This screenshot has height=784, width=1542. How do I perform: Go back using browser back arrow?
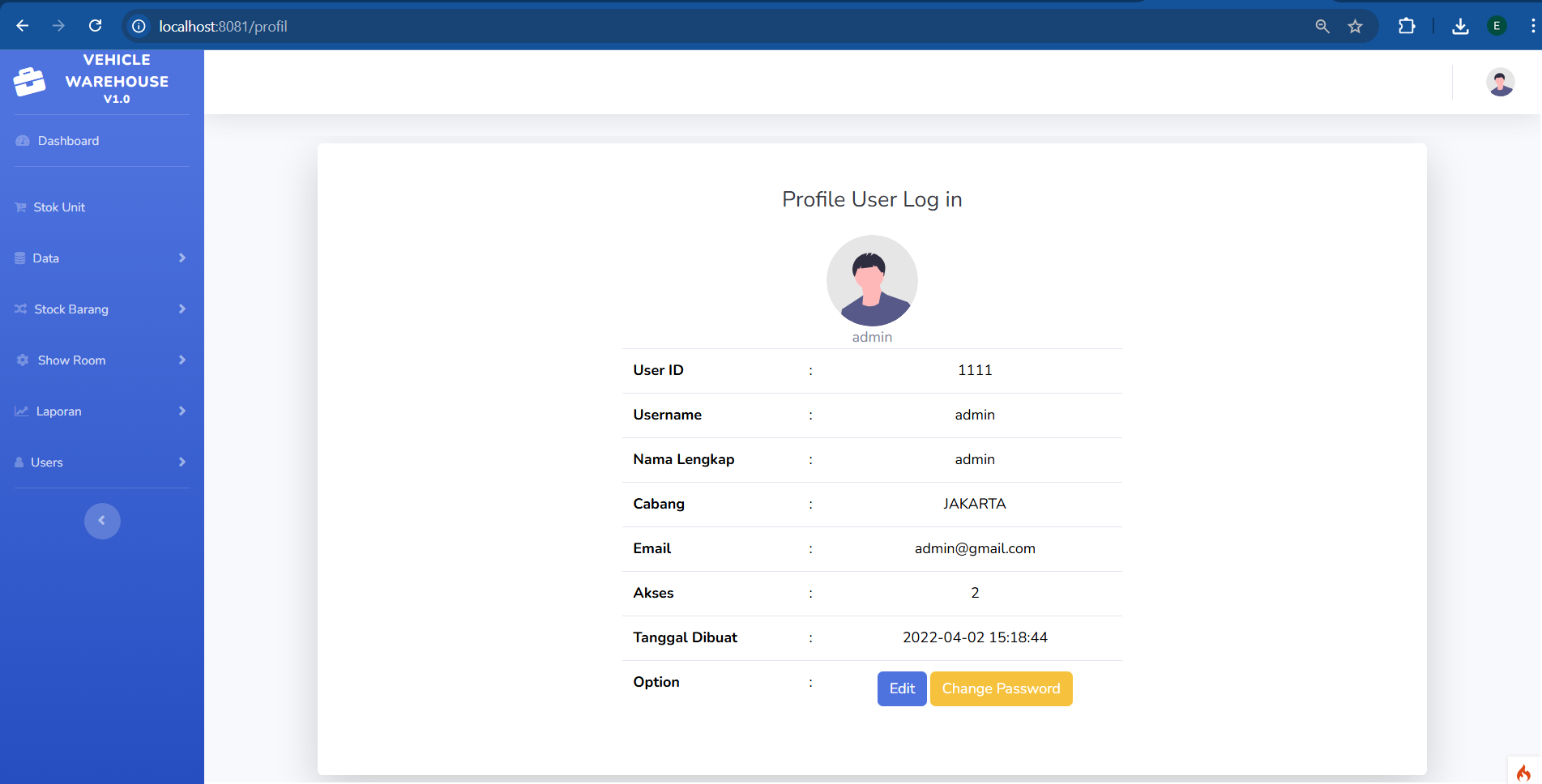click(x=23, y=26)
